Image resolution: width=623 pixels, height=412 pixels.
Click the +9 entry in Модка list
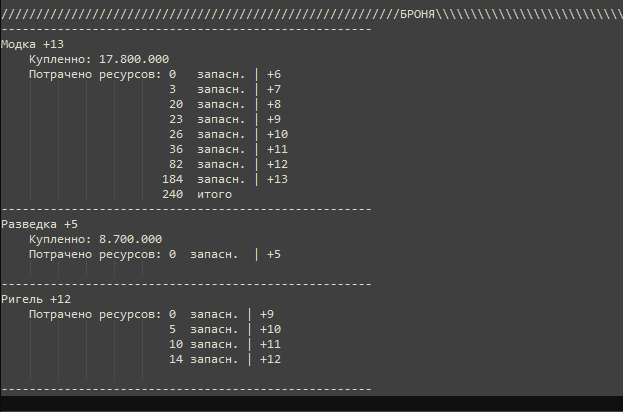pyautogui.click(x=274, y=120)
